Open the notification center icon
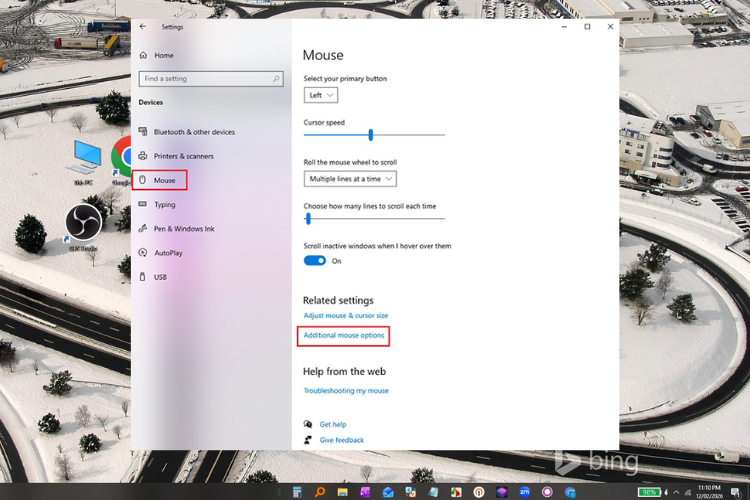Image resolution: width=750 pixels, height=500 pixels. [x=735, y=492]
